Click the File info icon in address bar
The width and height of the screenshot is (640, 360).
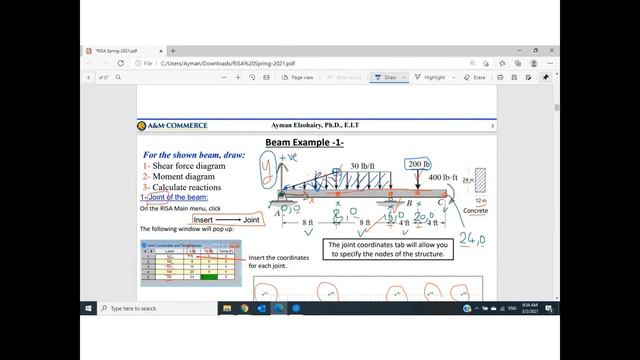pos(144,63)
